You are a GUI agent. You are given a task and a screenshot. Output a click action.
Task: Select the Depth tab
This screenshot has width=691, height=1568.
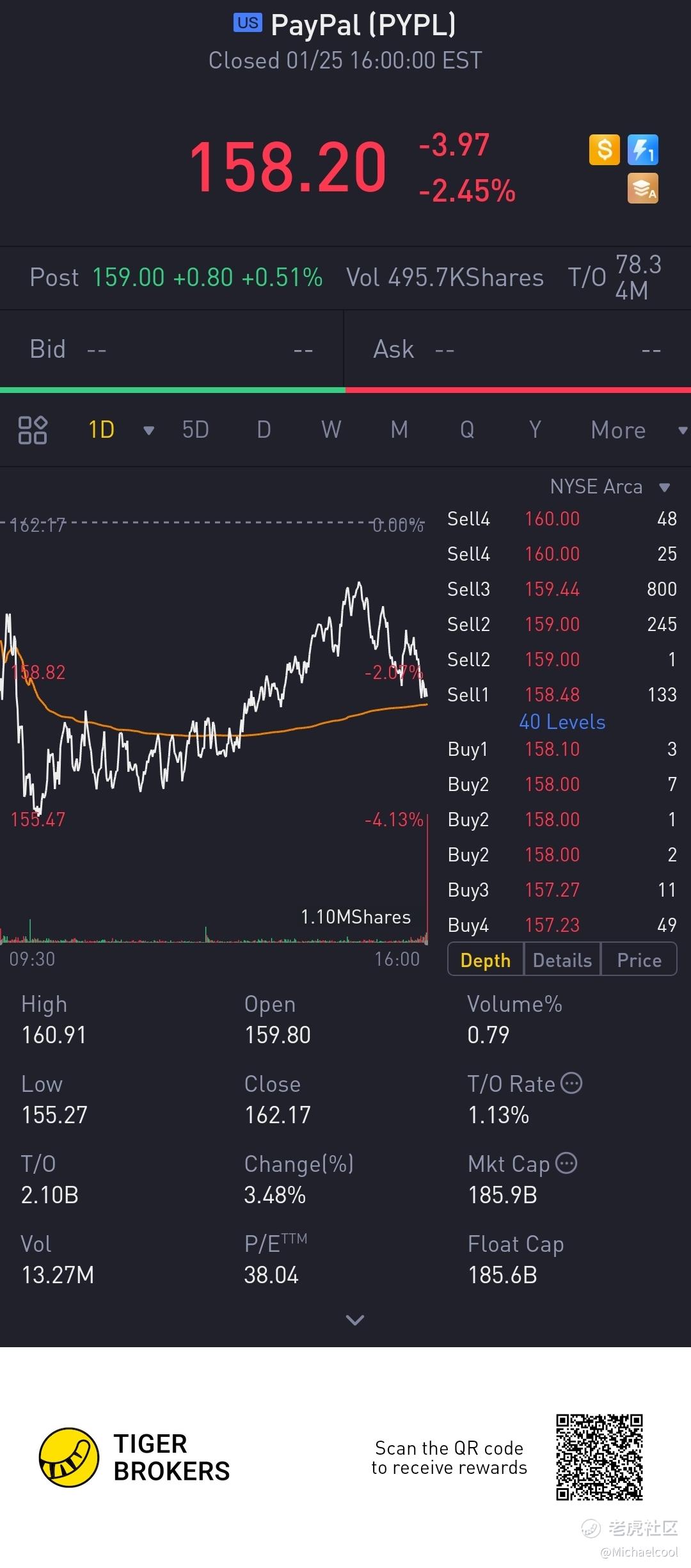tap(486, 960)
